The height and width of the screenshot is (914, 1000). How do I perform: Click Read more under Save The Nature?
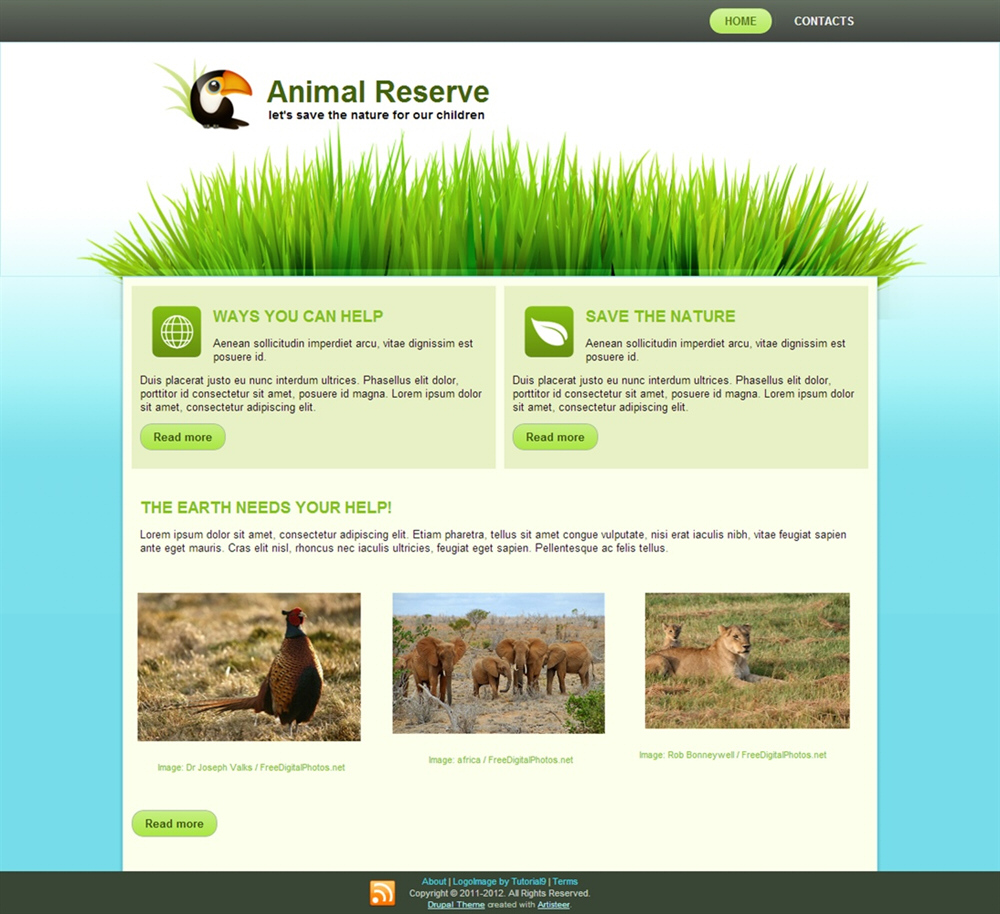pos(555,437)
